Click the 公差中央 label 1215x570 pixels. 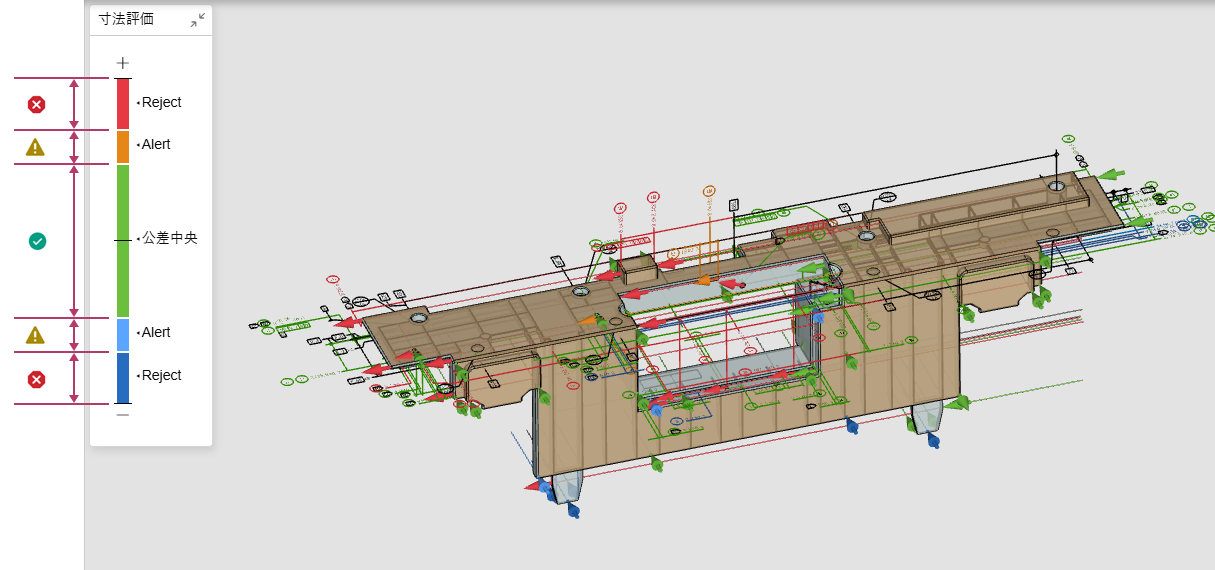click(169, 238)
